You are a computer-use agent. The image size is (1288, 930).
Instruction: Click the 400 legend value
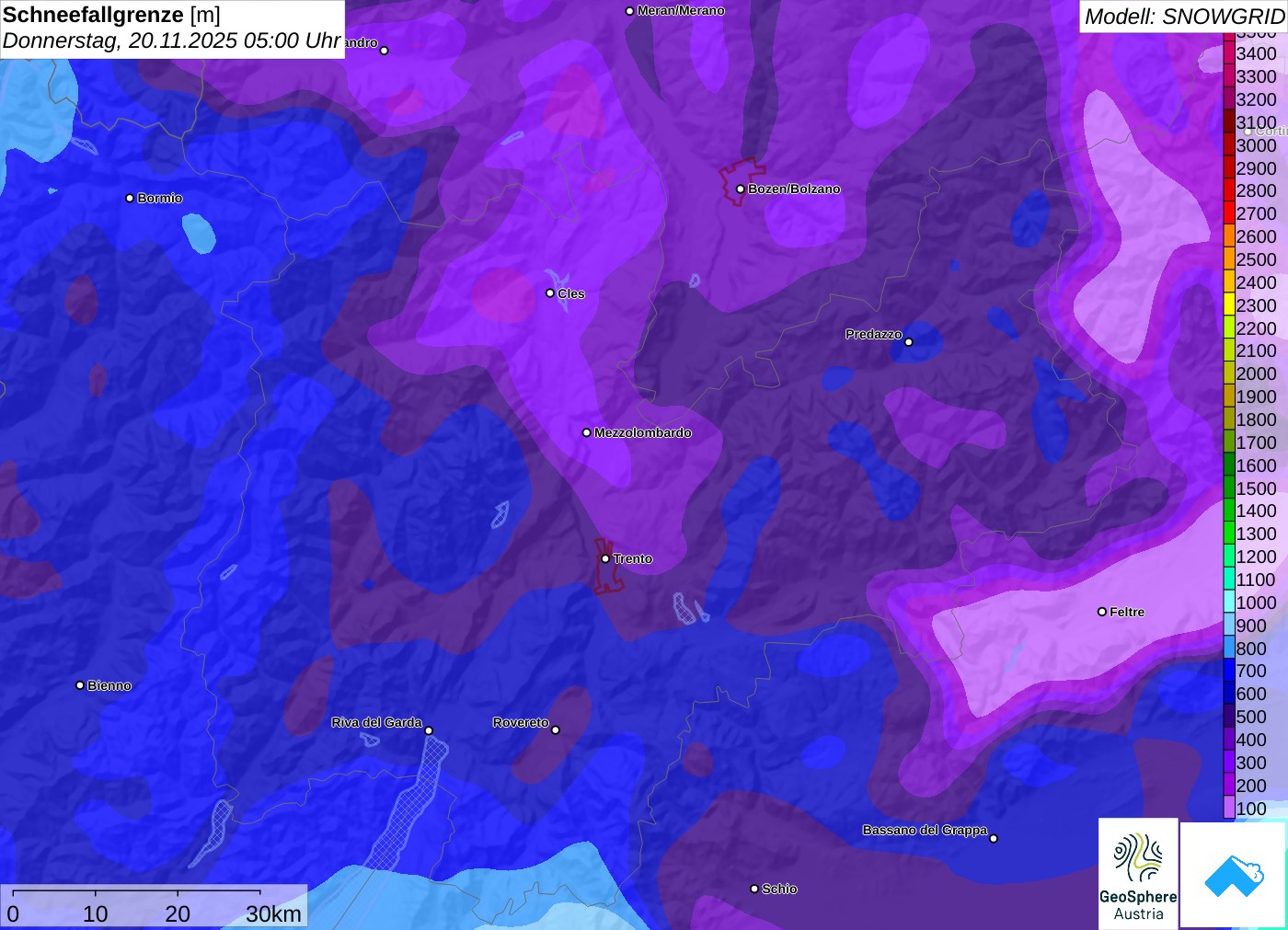(x=1251, y=740)
